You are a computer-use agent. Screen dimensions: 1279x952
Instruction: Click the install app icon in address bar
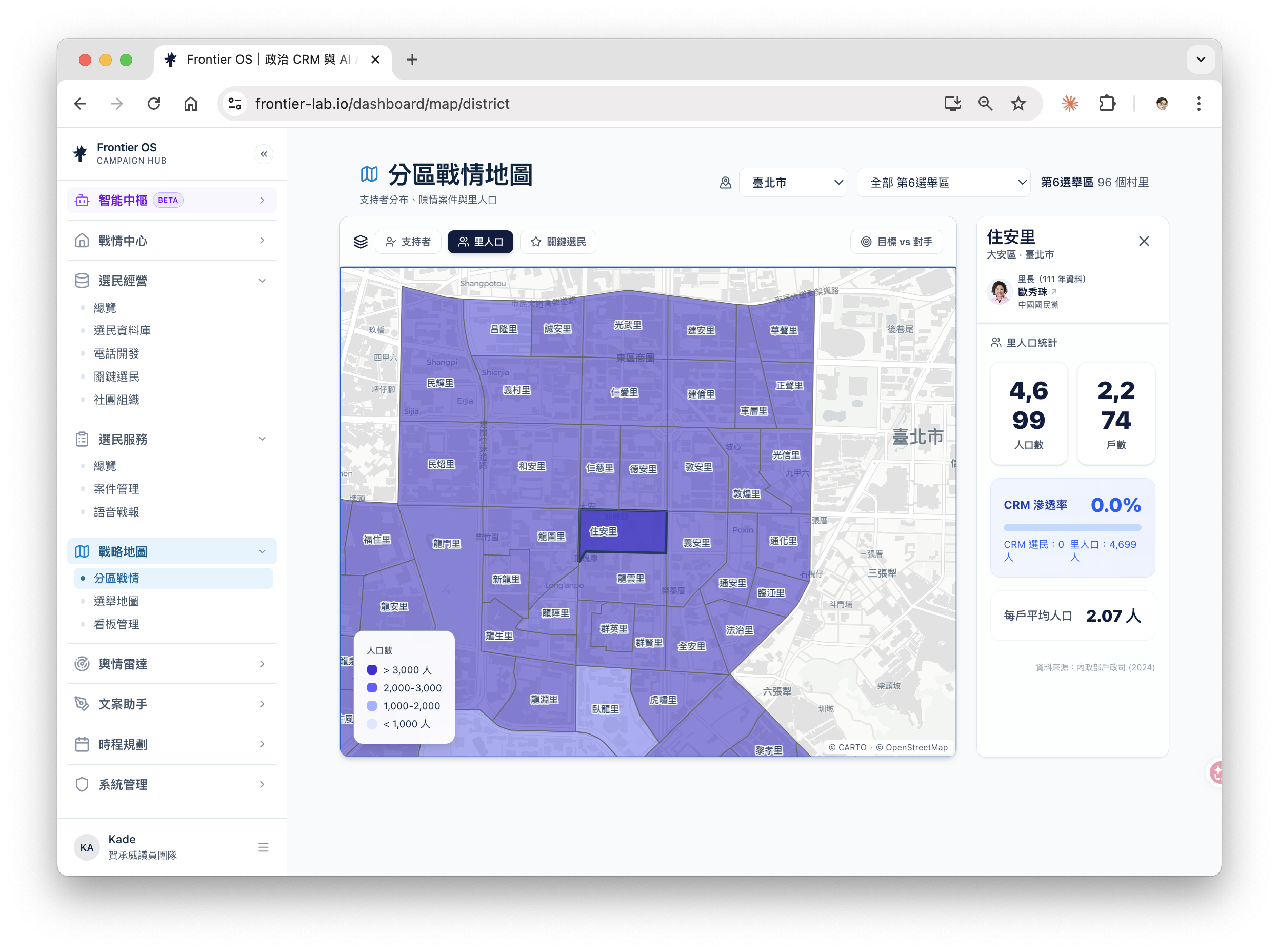pos(952,104)
